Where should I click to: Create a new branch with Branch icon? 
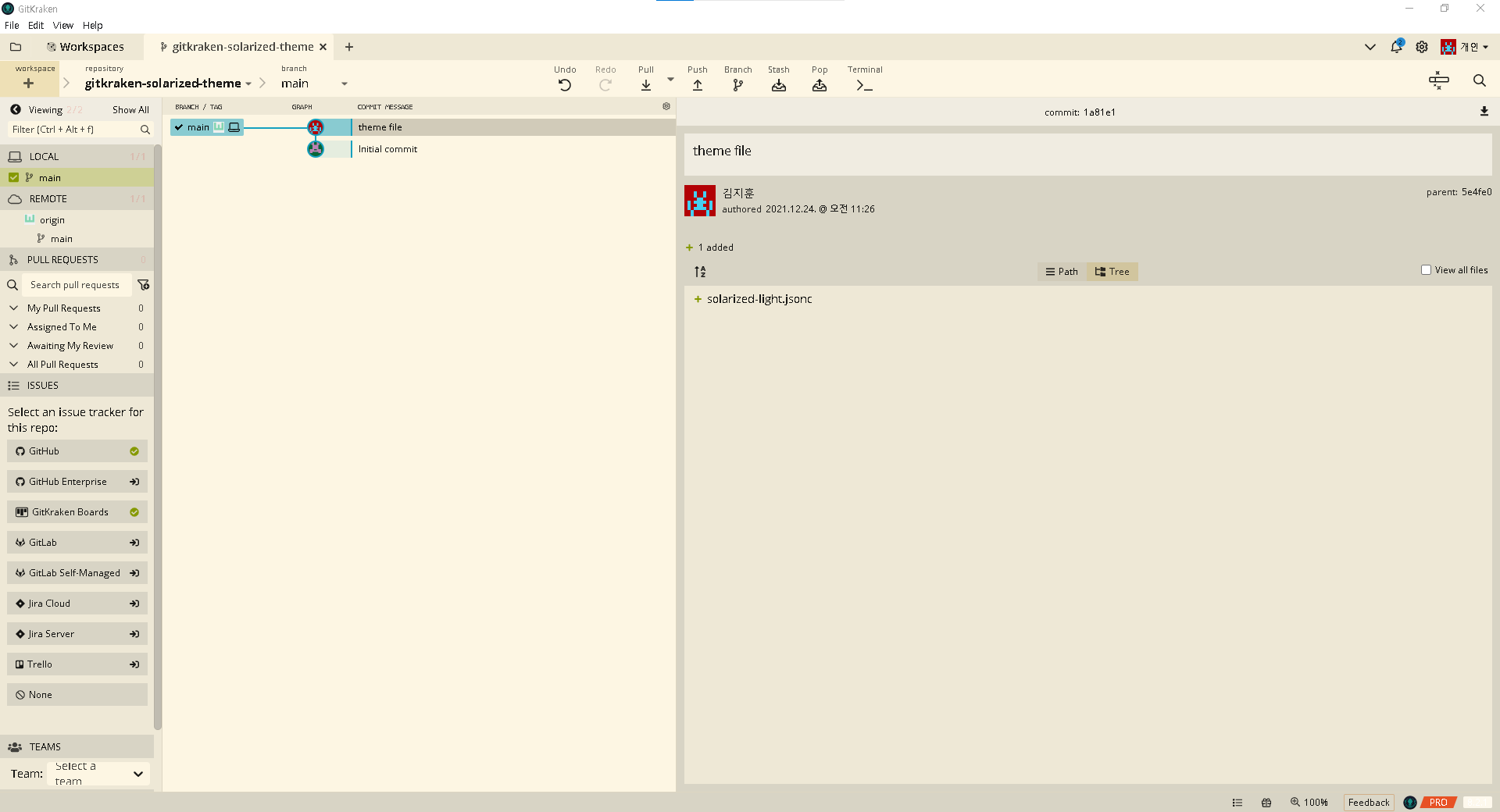pos(738,85)
